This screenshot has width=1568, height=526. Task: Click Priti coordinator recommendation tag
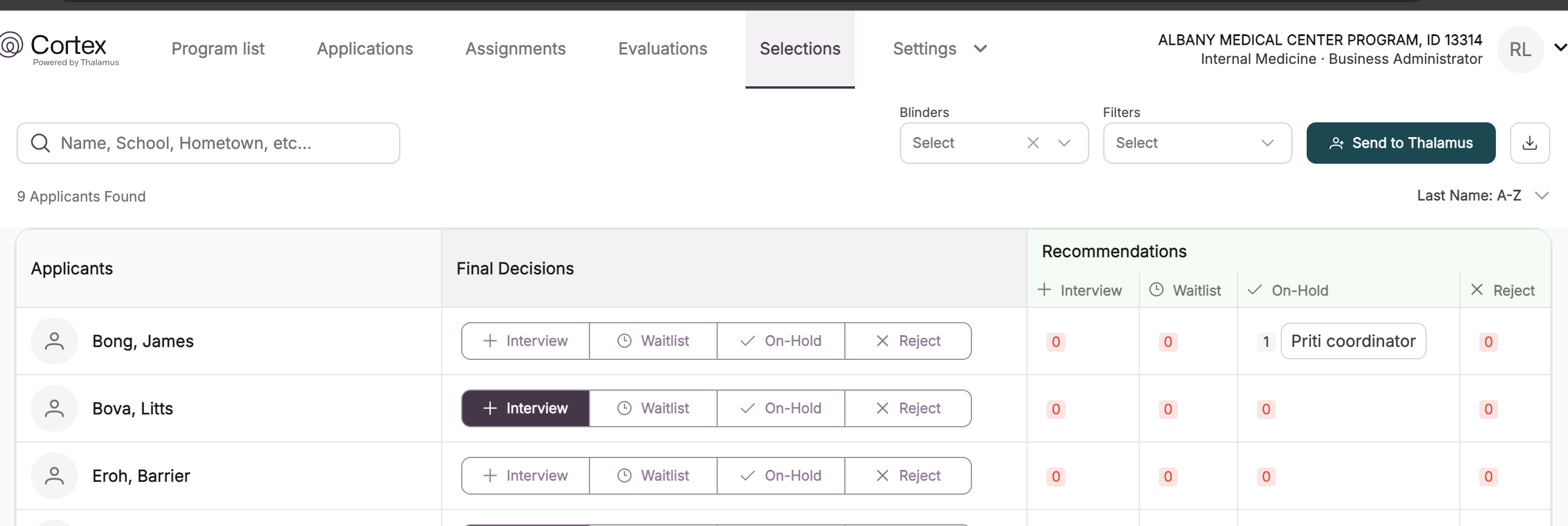point(1353,341)
